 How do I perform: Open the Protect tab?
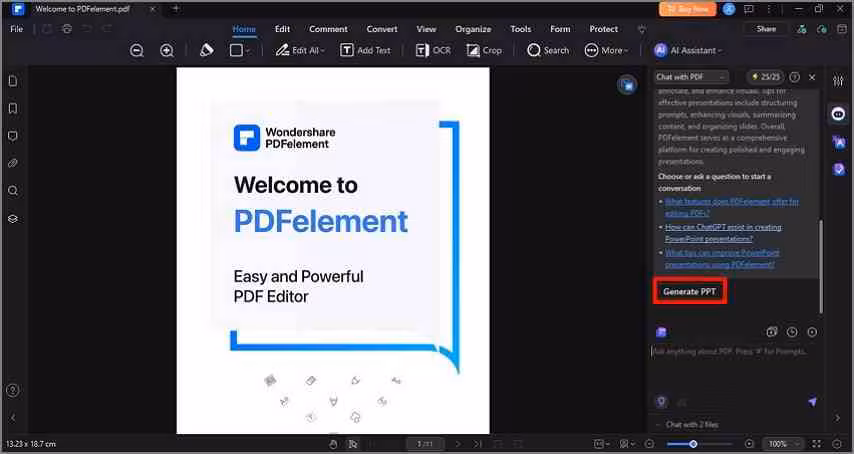click(603, 29)
